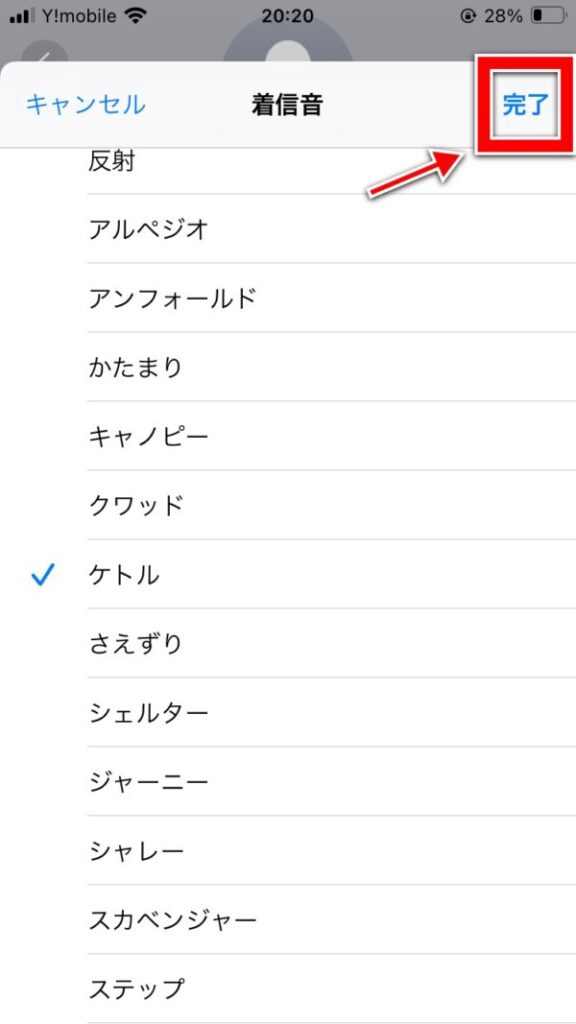Tap the checked ケトル ringtone row
The image size is (576, 1024).
click(x=288, y=574)
